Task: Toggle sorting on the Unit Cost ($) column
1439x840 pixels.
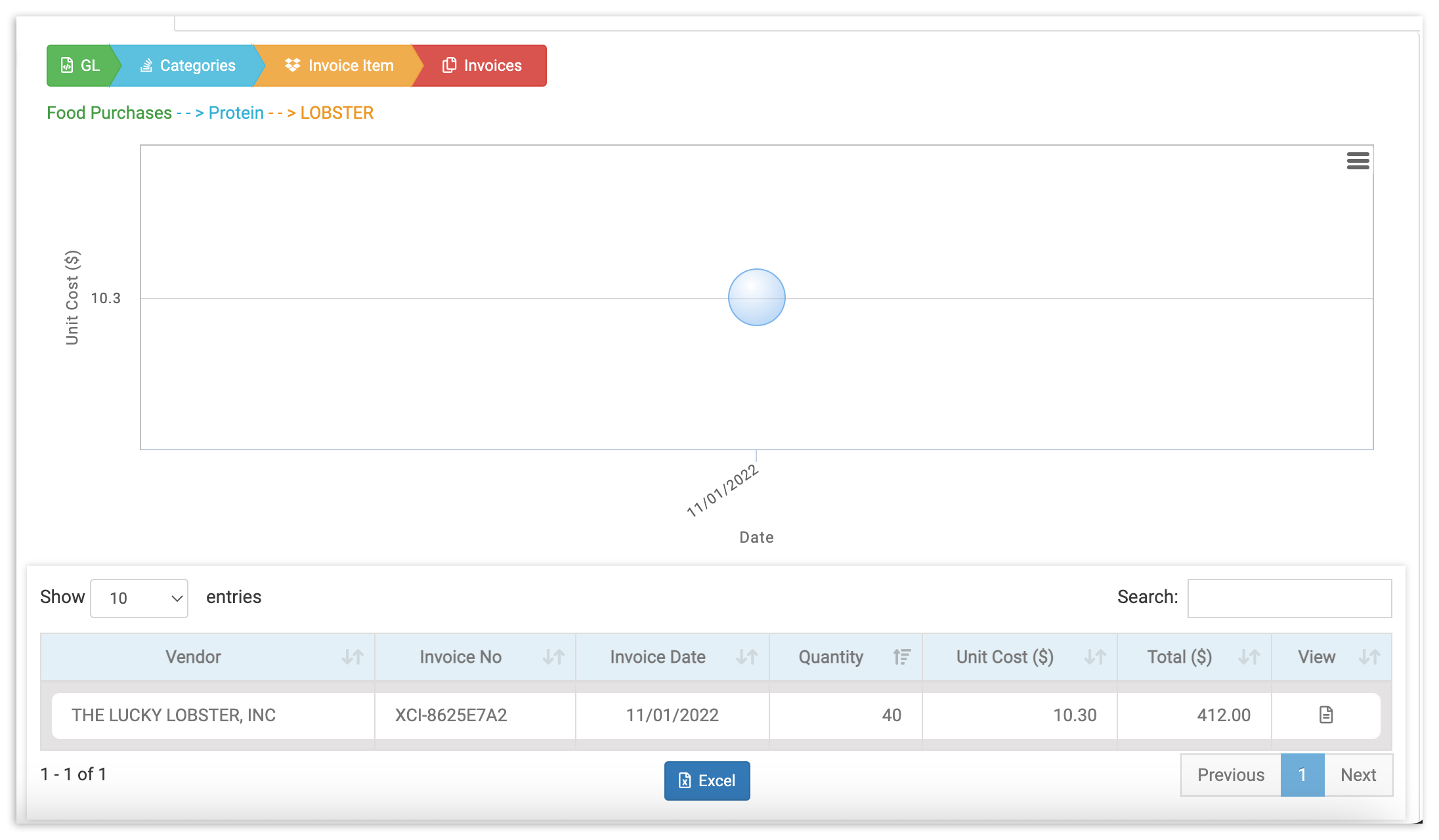Action: pos(1096,656)
